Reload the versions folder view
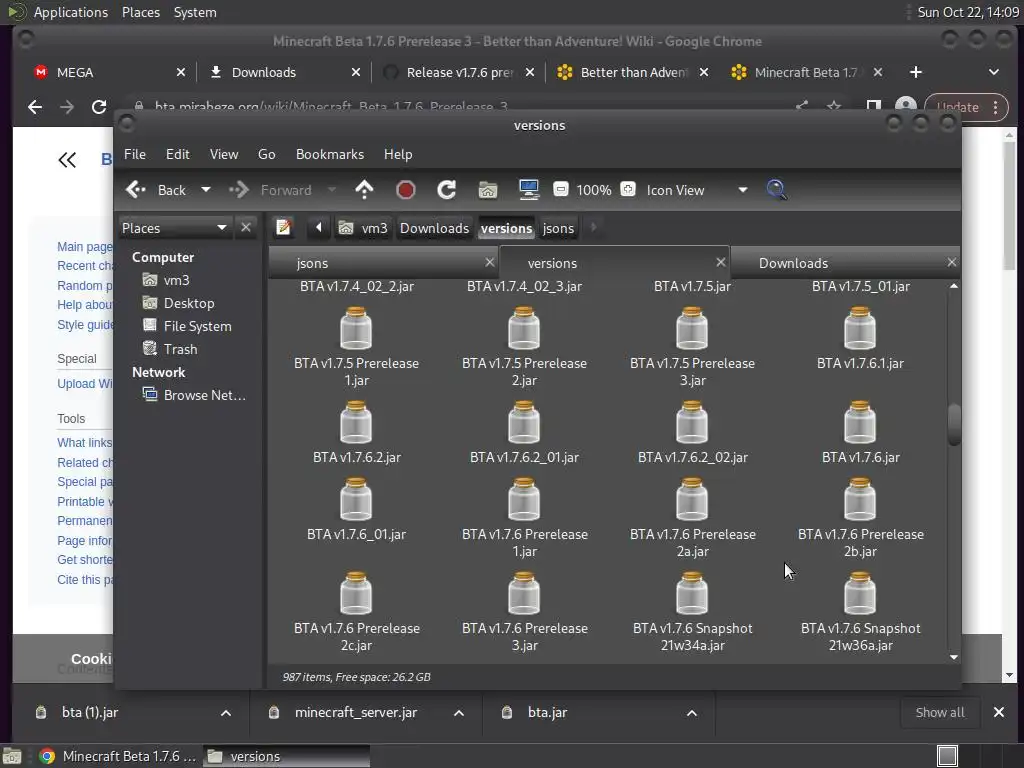Viewport: 1024px width, 768px height. coord(447,190)
